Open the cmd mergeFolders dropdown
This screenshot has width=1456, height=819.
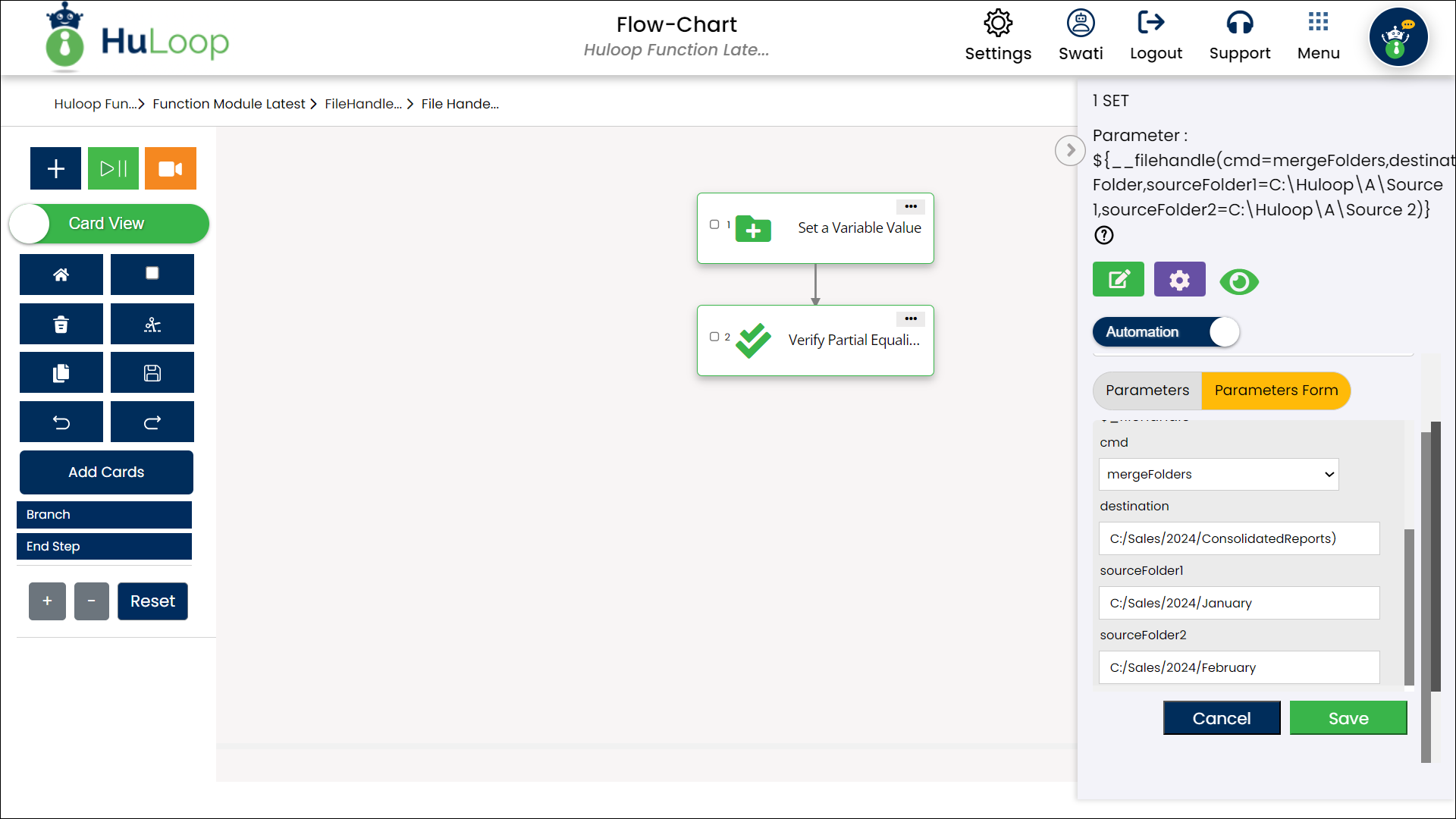[x=1219, y=474]
